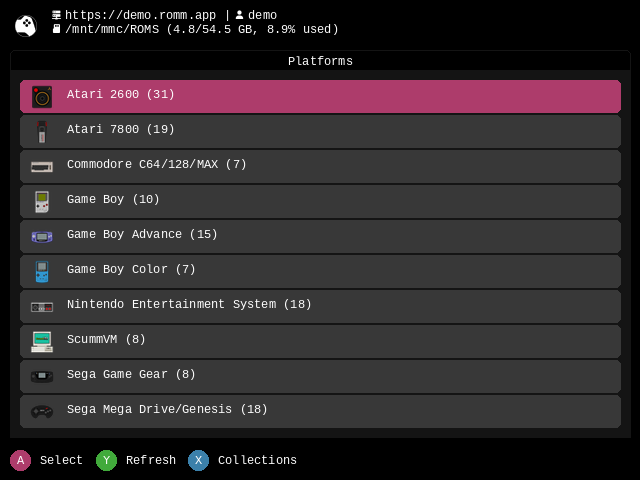Click the Sega Game Gear icon
This screenshot has height=480, width=640.
tap(42, 376)
